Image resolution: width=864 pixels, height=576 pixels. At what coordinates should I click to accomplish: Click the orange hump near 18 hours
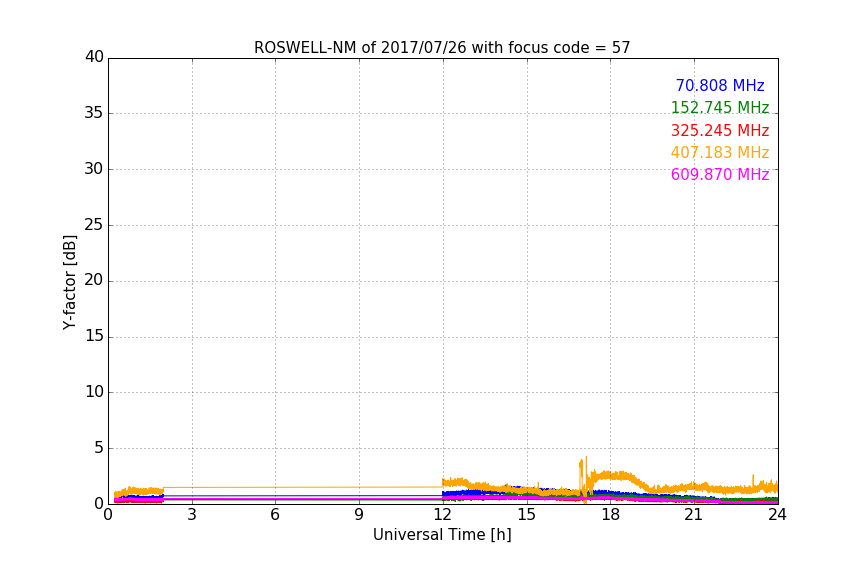coord(614,476)
